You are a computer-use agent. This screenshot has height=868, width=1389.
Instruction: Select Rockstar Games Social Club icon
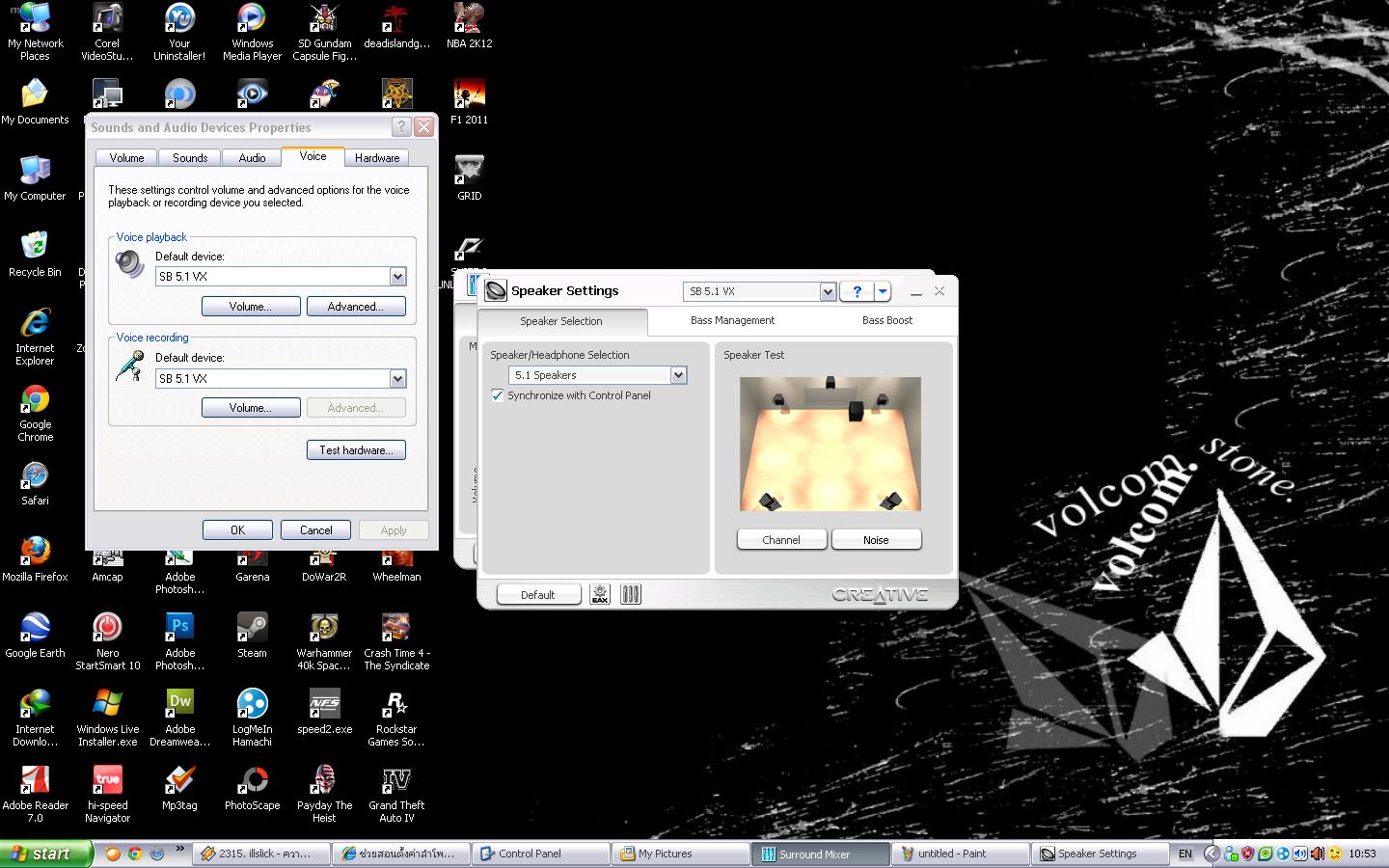pyautogui.click(x=396, y=718)
